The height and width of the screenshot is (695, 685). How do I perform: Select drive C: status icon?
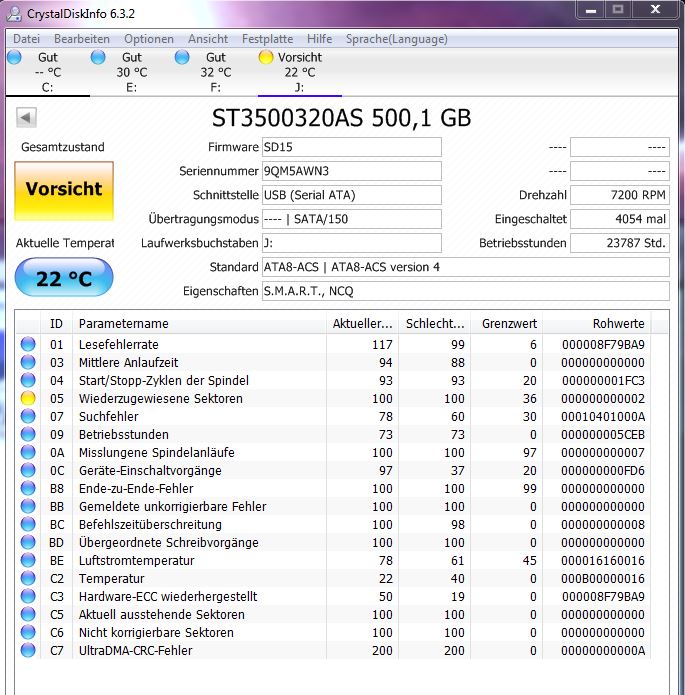click(14, 57)
